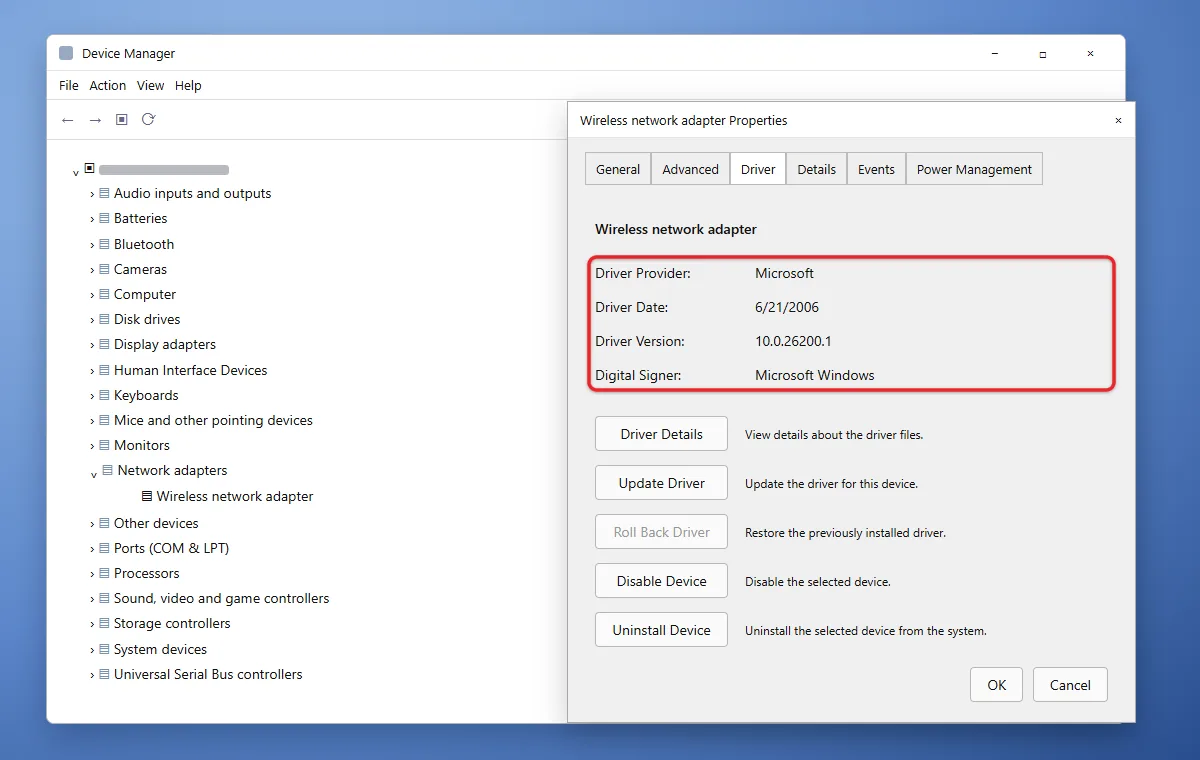Screen dimensions: 1200x760
Task: Click the Monitors category icon
Action: point(104,446)
